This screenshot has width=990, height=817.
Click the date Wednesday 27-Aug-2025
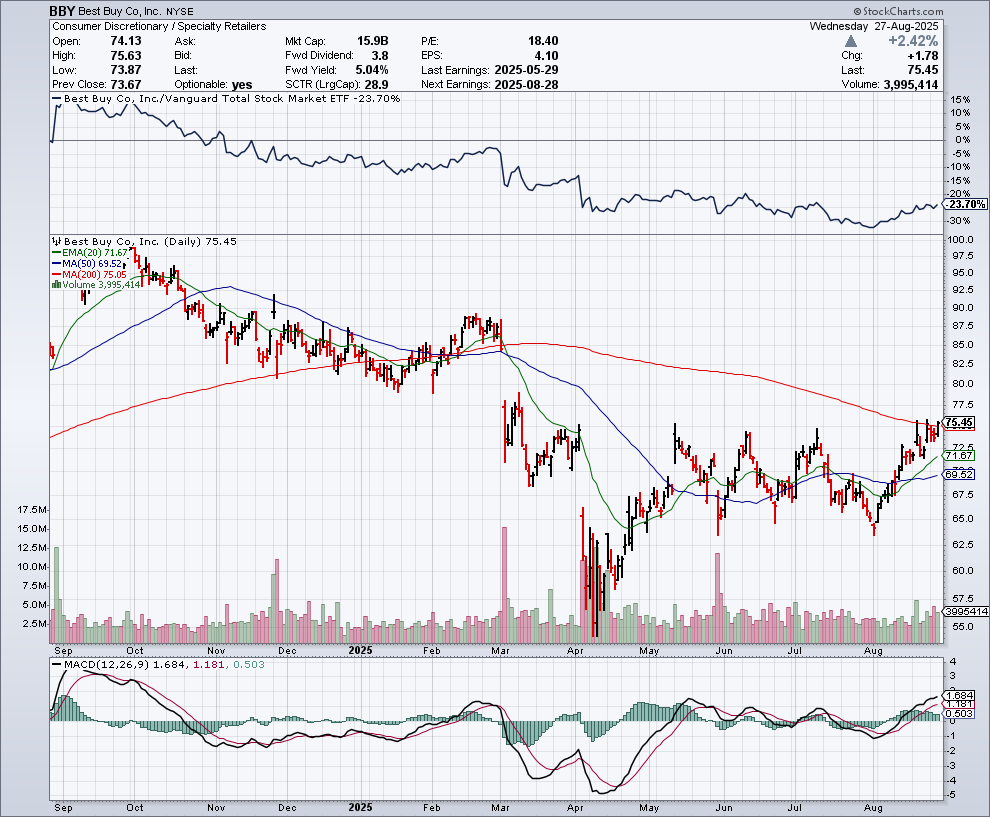[874, 27]
